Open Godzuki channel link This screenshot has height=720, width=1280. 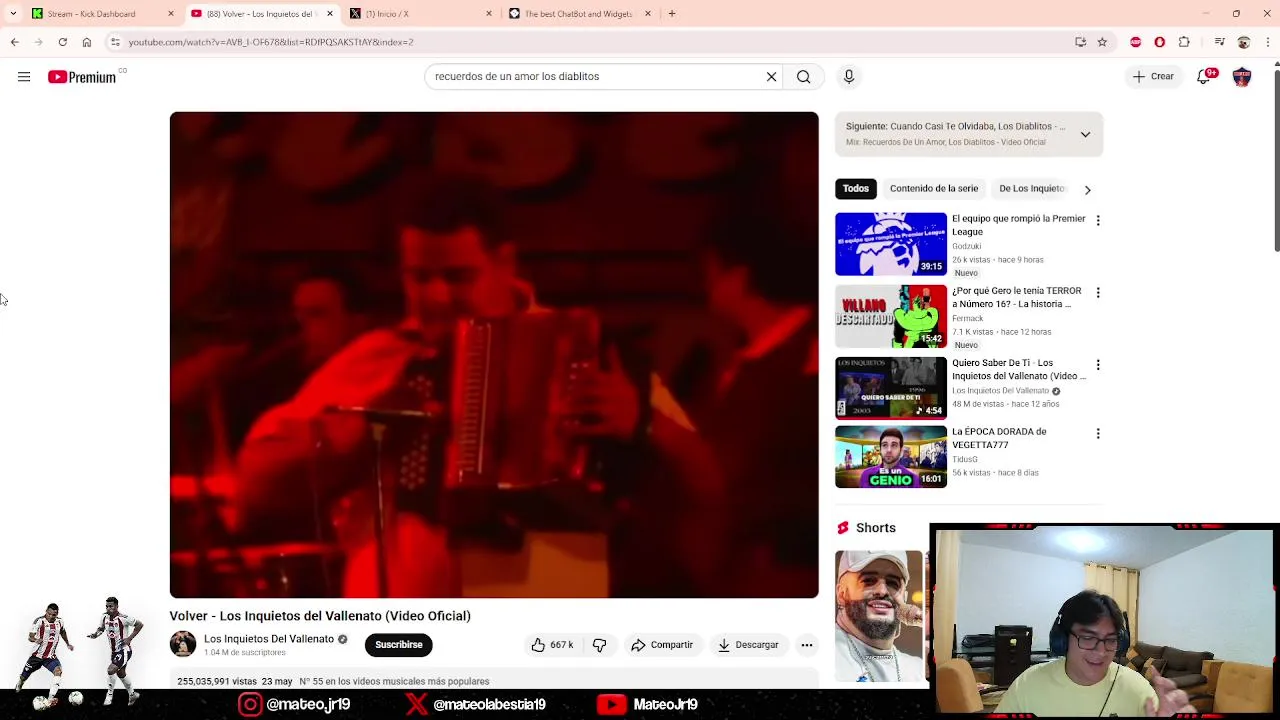966,246
